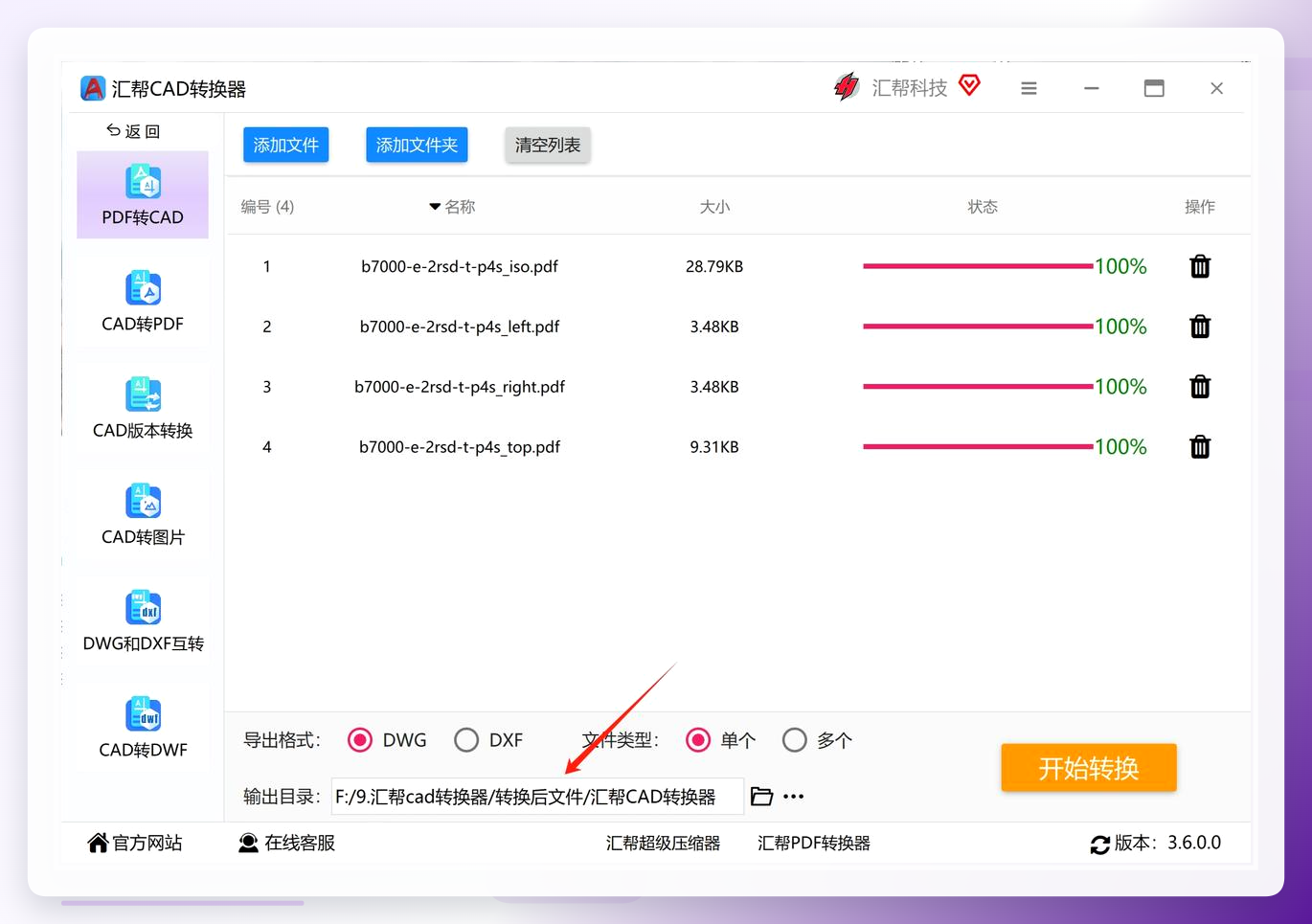Click the progress bar for b7000-e-2rsd-t-p4s_left.pdf
This screenshot has height=924, width=1312.
pos(978,327)
